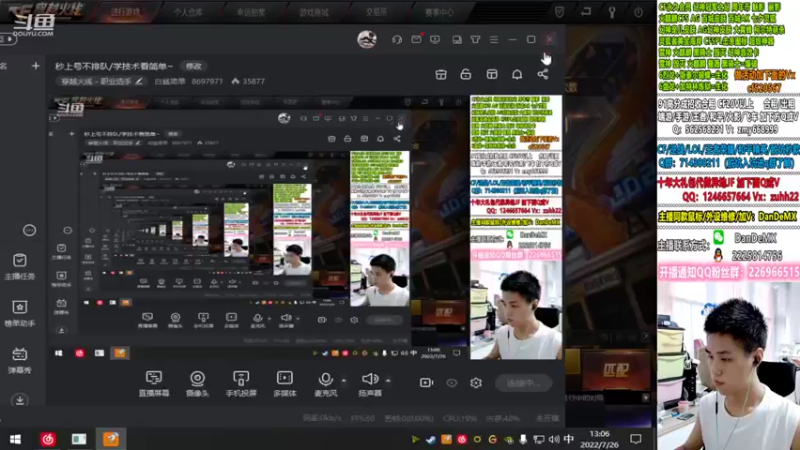The width and height of the screenshot is (800, 450).
Task: Open customer support headset icon
Action: 396,39
